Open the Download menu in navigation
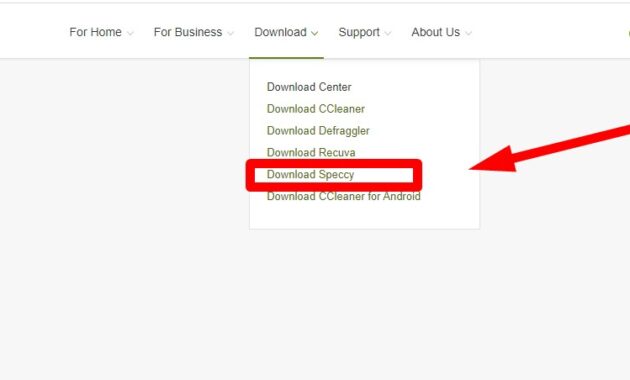630x380 pixels. pos(280,32)
